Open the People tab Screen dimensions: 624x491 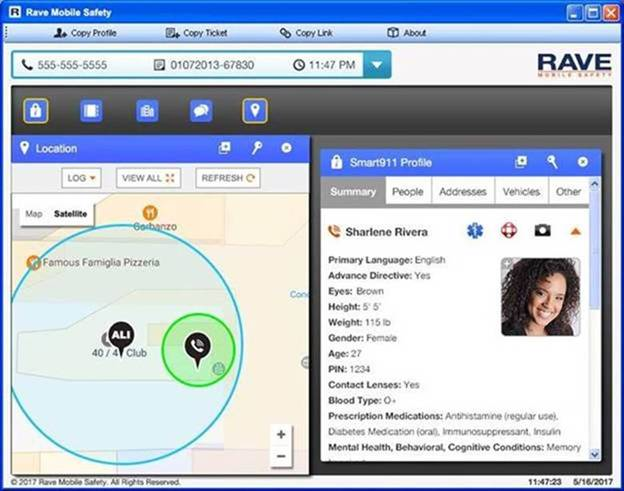[x=407, y=192]
